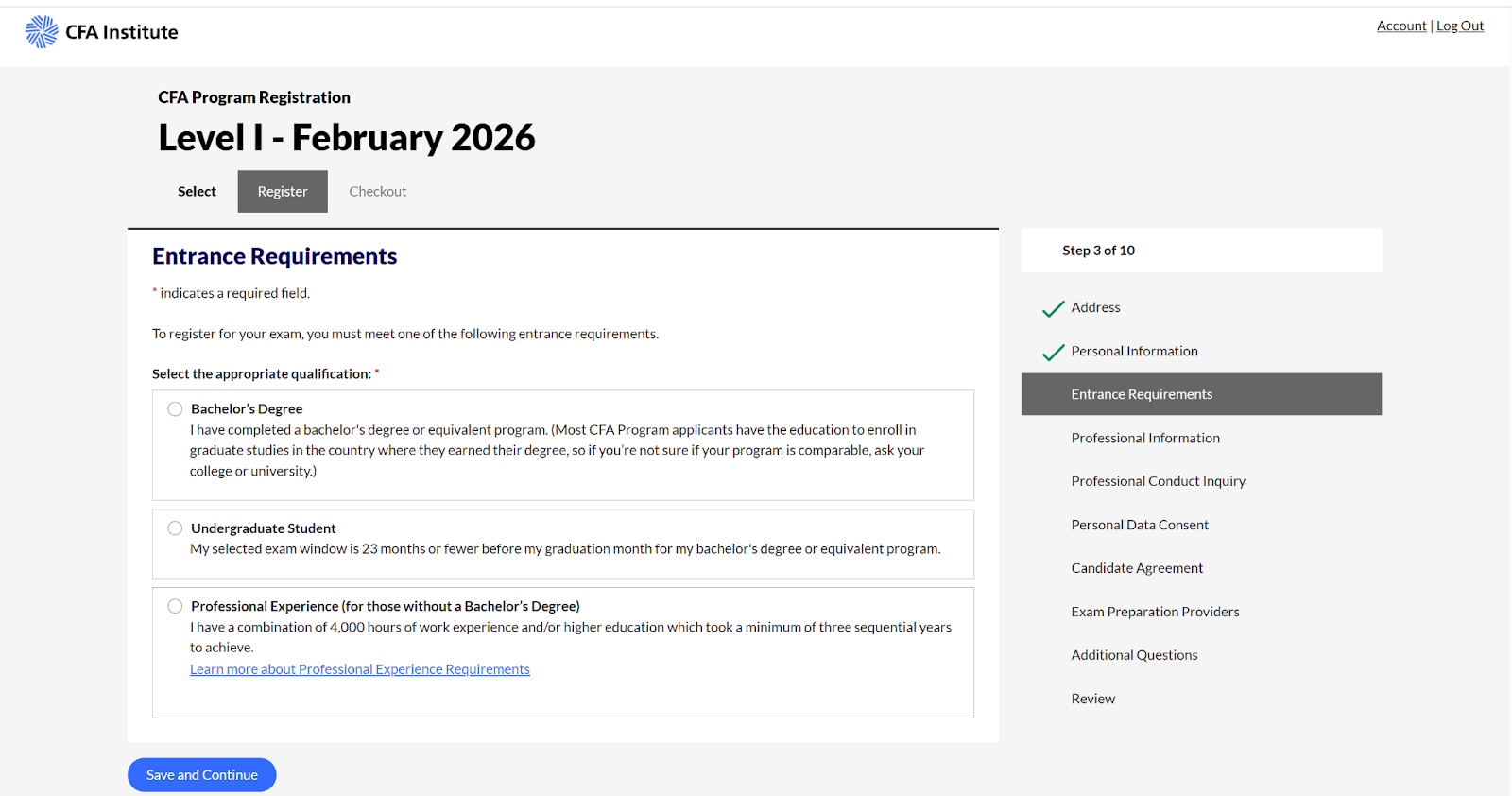The image size is (1512, 796).
Task: Open the Select step tab
Action: (x=197, y=191)
